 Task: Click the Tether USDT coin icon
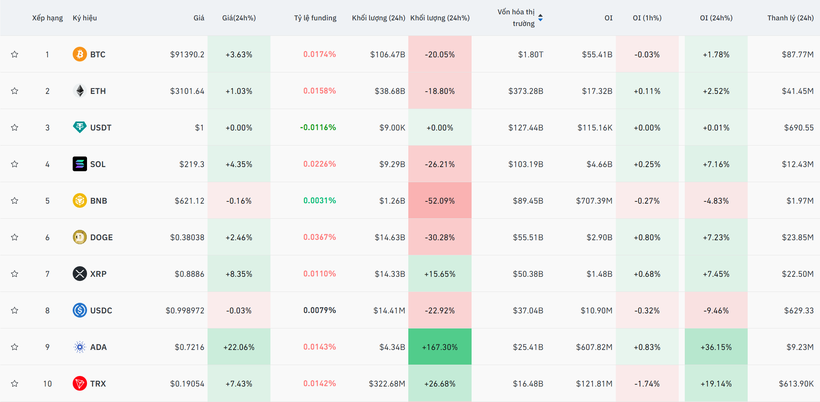[79, 128]
